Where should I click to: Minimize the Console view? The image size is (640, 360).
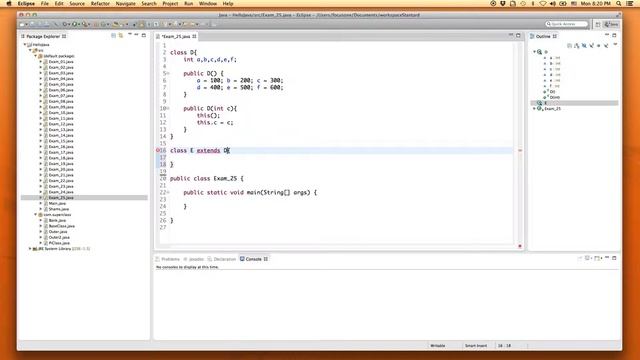pos(607,258)
